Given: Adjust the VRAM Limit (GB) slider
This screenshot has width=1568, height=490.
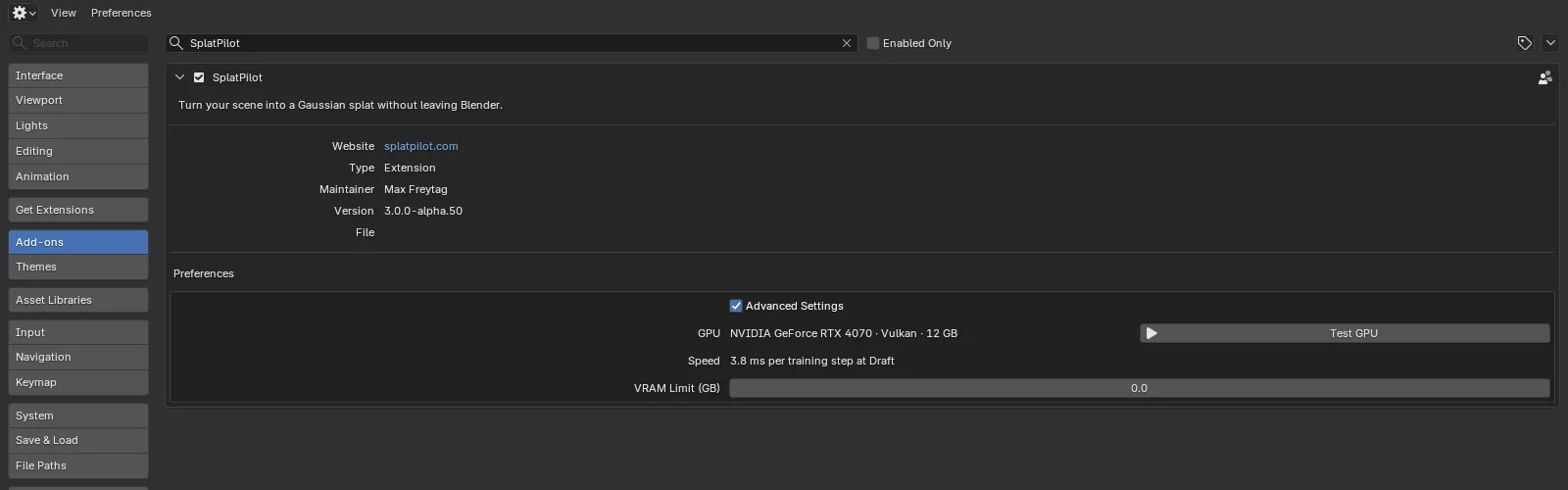Looking at the screenshot, I should 1140,388.
